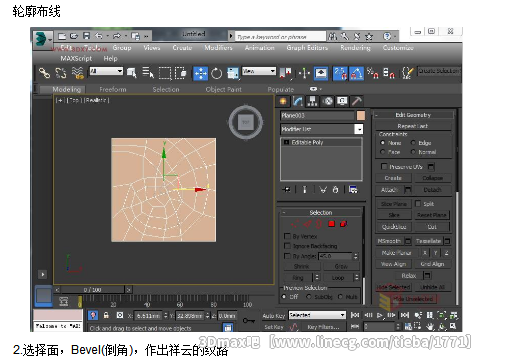Select the Select and Scale tool
Viewport: 511px width, 361px height.
[x=233, y=73]
